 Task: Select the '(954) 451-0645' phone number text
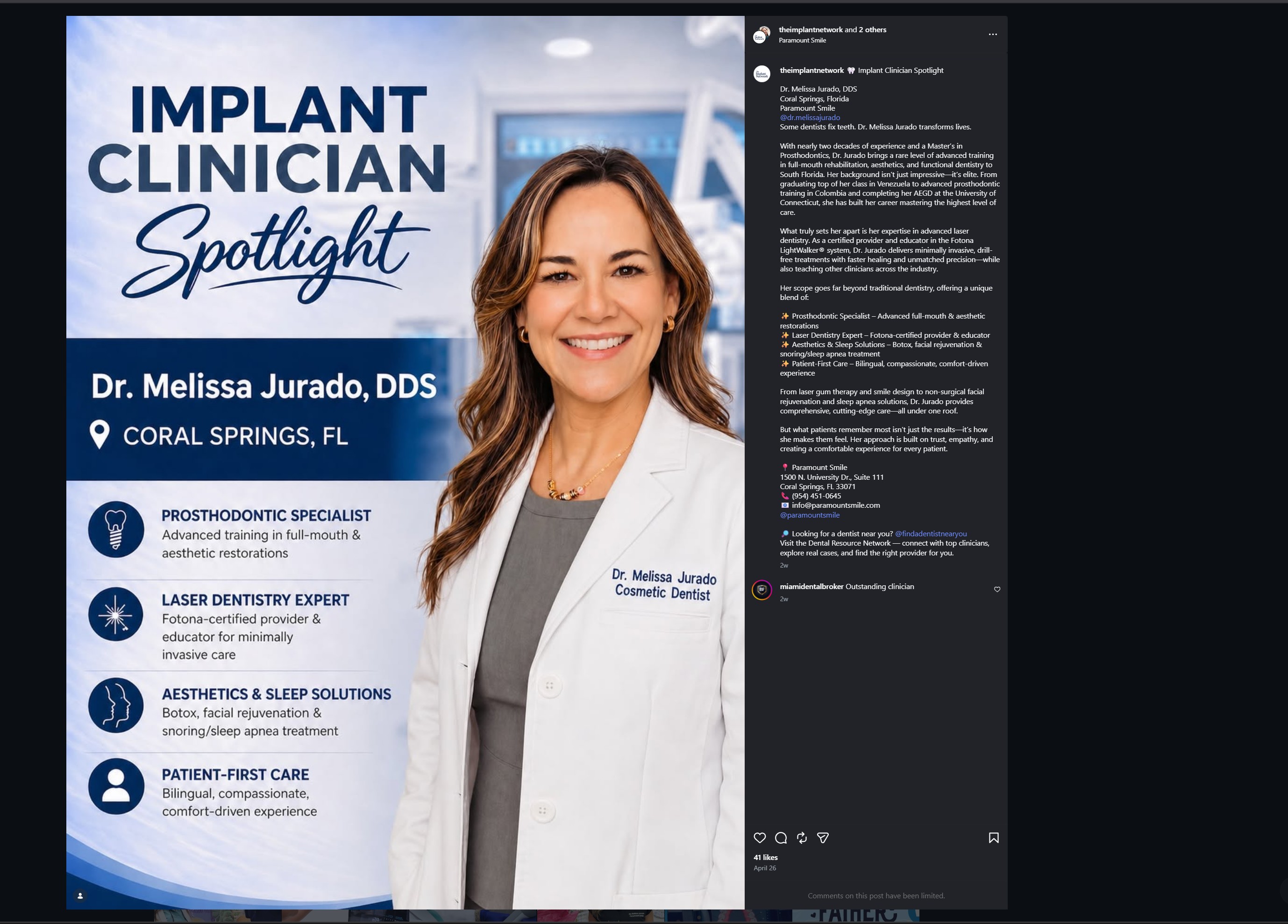tap(816, 496)
